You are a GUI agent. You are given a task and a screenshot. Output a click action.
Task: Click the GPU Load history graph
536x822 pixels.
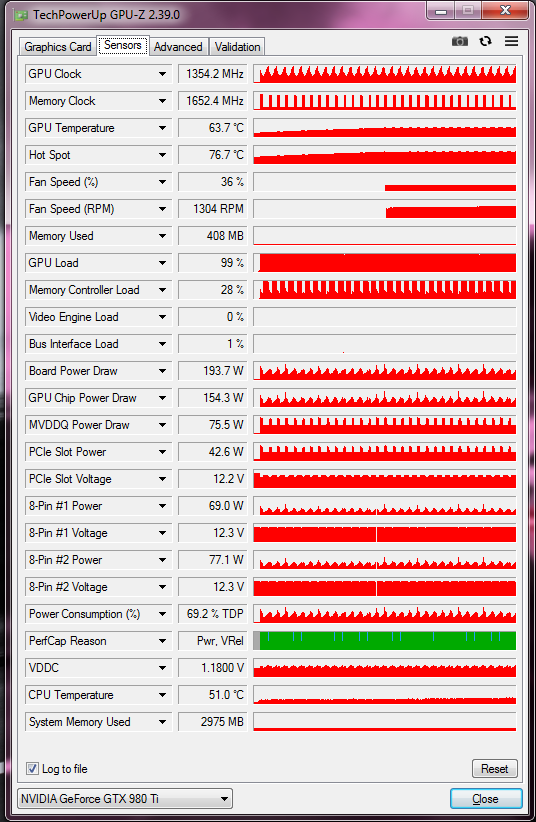tap(384, 263)
